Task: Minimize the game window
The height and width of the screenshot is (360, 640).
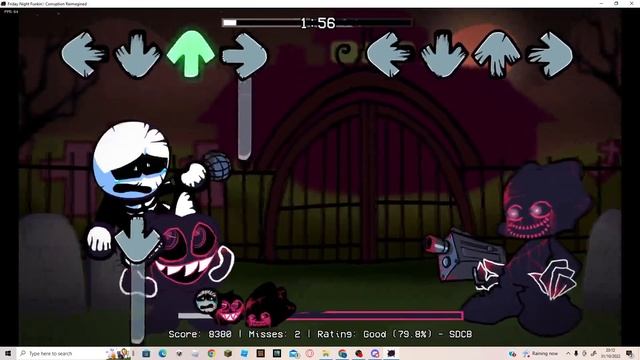Action: 601,3
